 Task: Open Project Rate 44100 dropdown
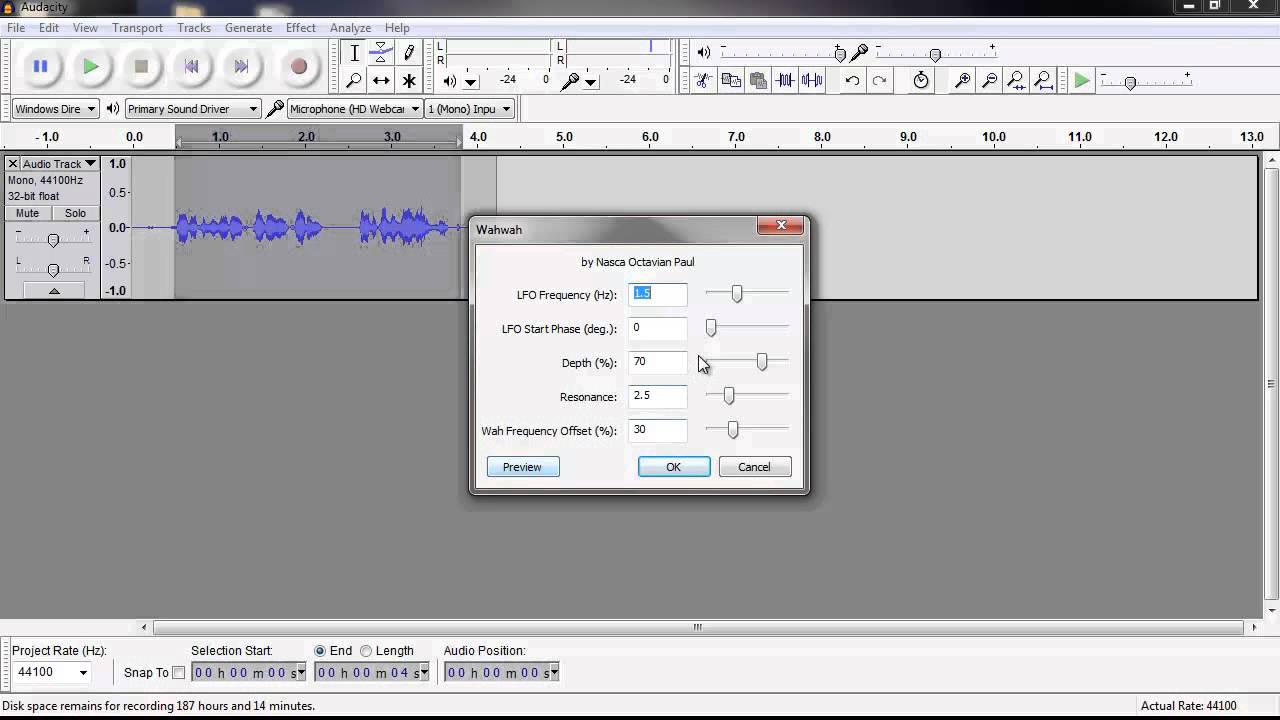(83, 672)
